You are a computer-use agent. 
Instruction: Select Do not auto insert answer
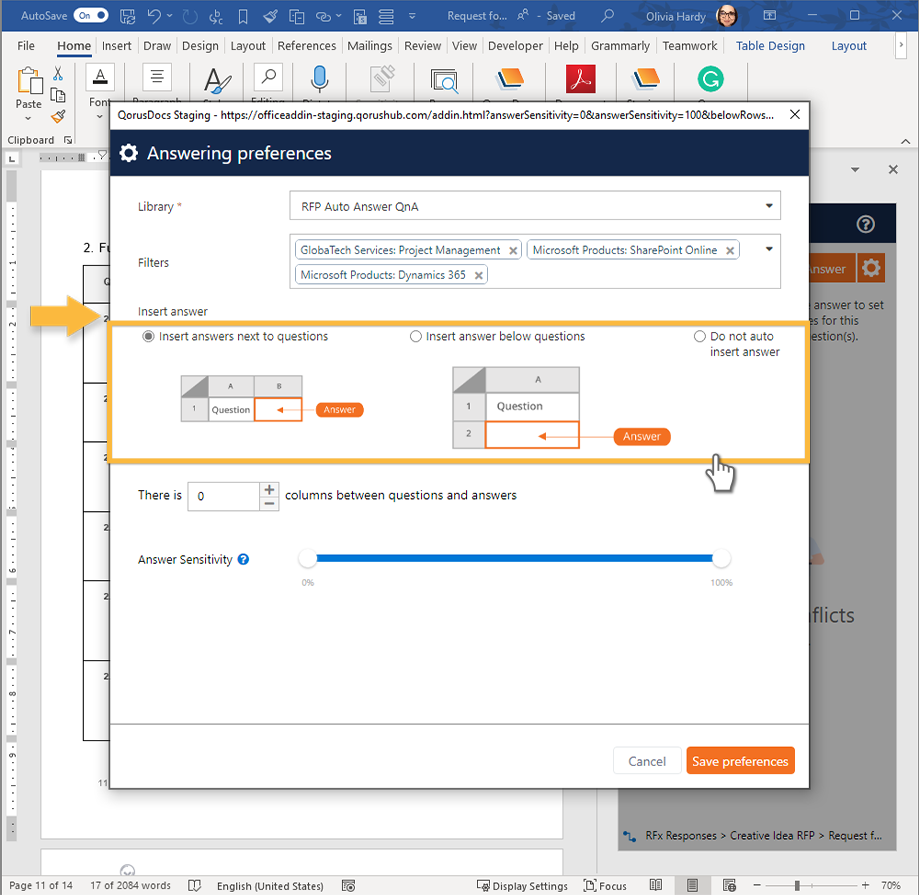point(699,336)
